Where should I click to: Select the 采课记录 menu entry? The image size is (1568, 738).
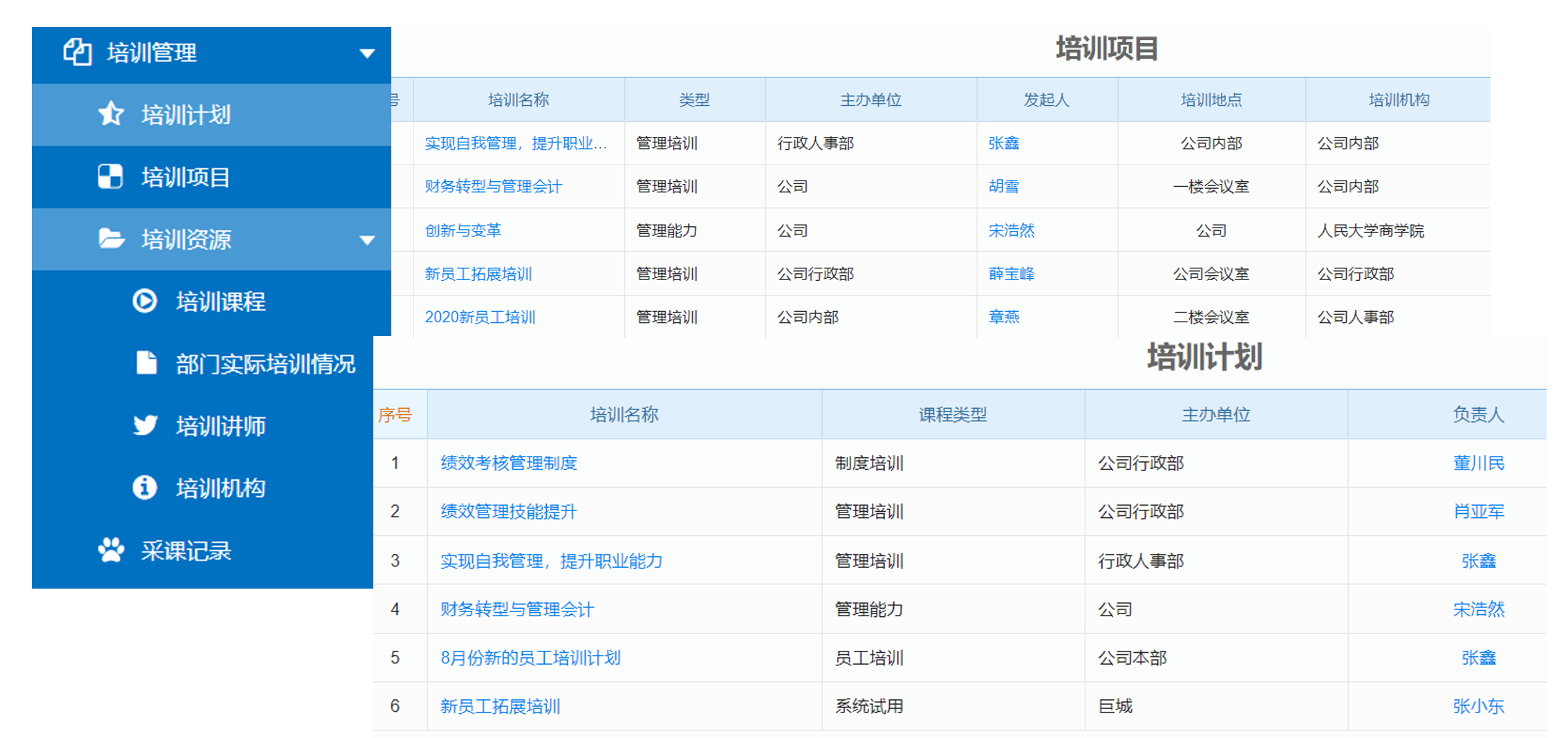tap(186, 551)
